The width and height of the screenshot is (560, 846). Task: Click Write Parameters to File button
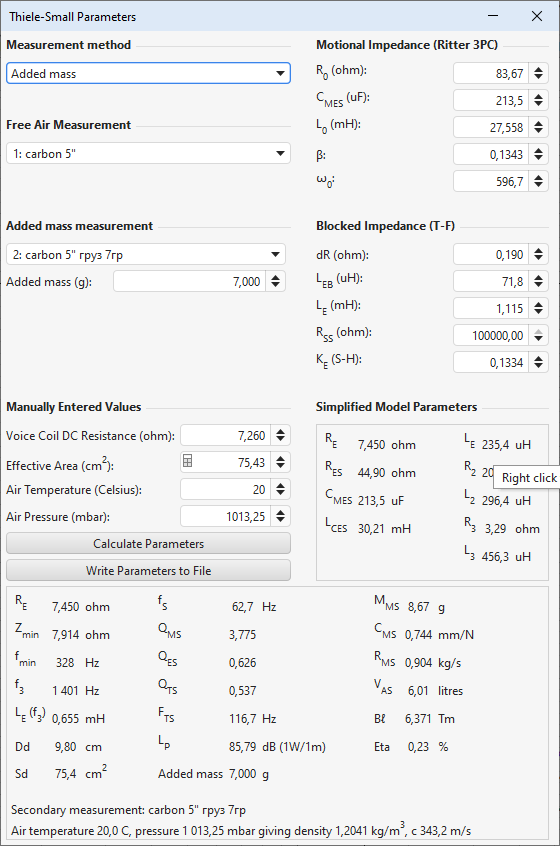tap(148, 570)
